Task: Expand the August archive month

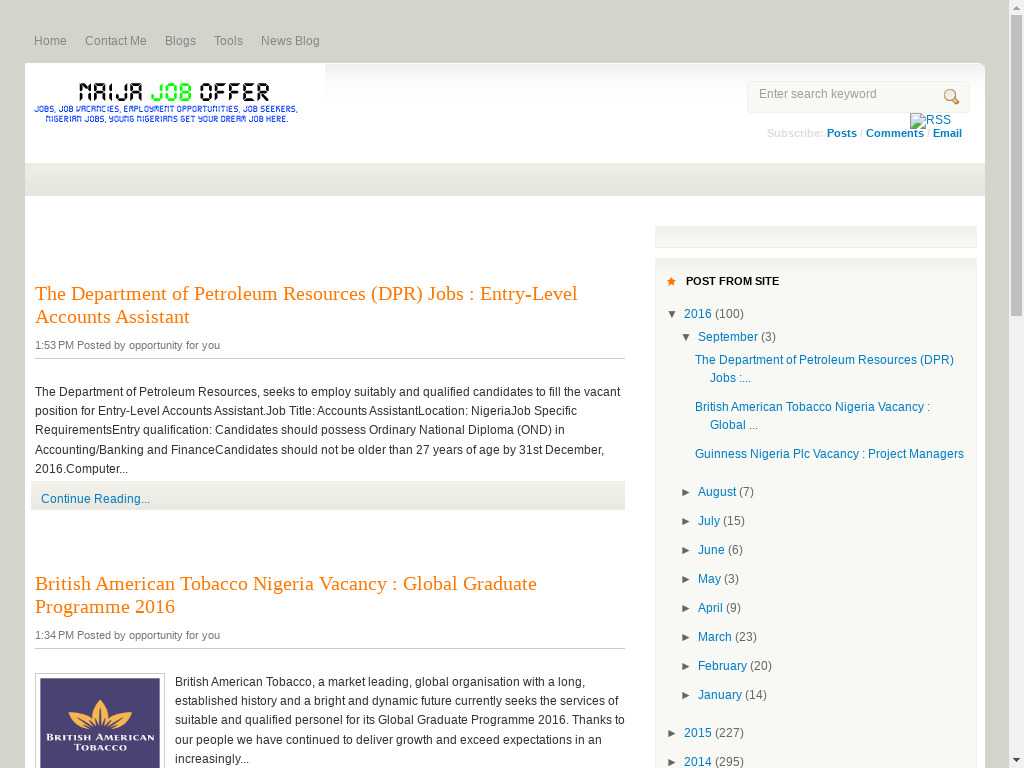Action: pyautogui.click(x=686, y=492)
